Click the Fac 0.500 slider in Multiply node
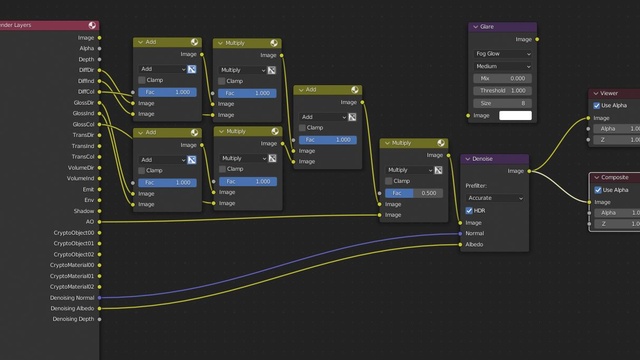640x360 pixels. point(414,193)
